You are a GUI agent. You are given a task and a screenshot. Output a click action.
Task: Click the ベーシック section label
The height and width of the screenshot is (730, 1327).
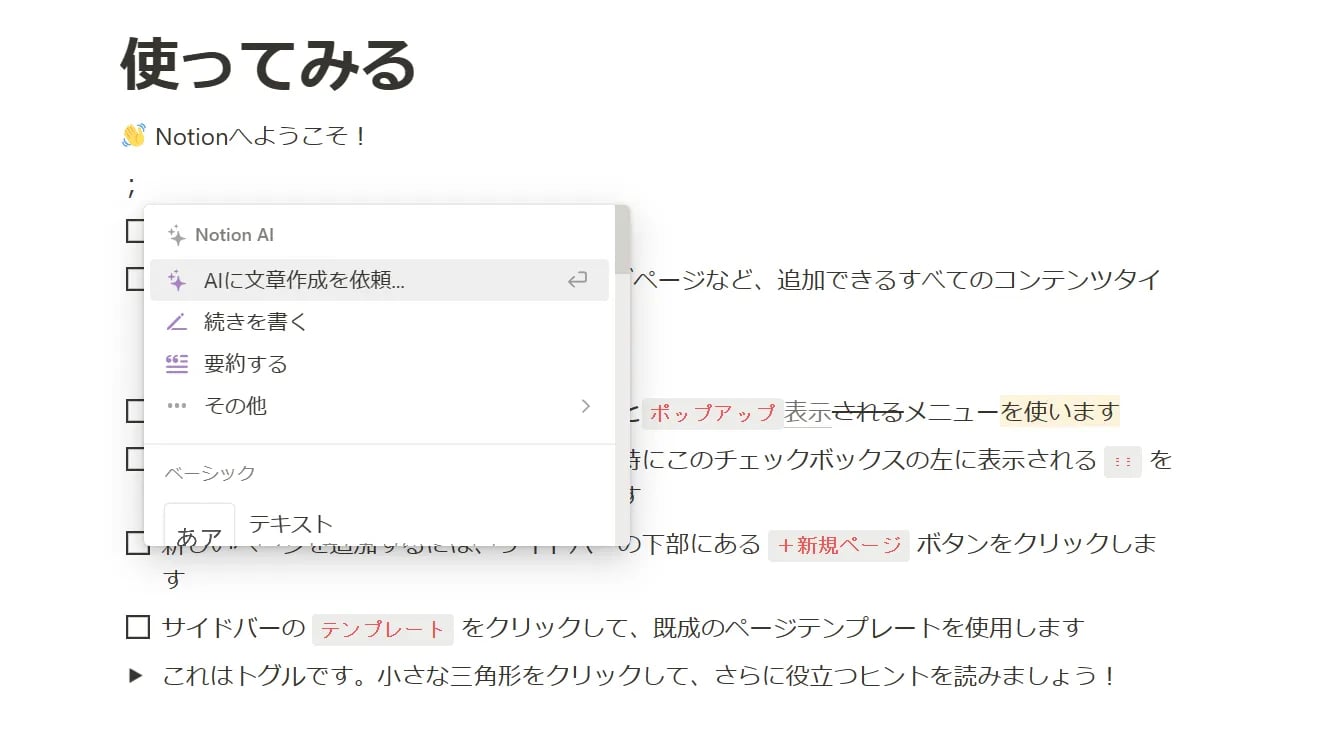(210, 473)
